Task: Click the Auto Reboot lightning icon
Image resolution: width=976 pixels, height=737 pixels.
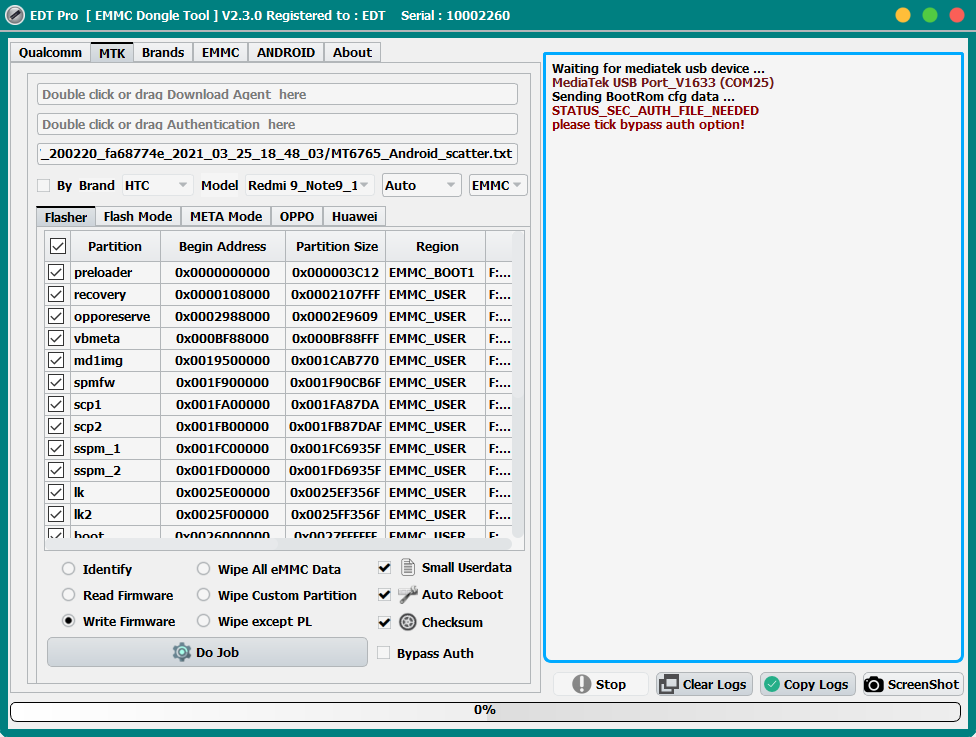Action: (407, 594)
